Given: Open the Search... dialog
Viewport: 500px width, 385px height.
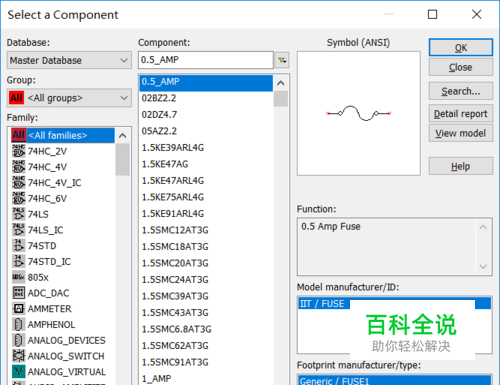Looking at the screenshot, I should click(461, 91).
